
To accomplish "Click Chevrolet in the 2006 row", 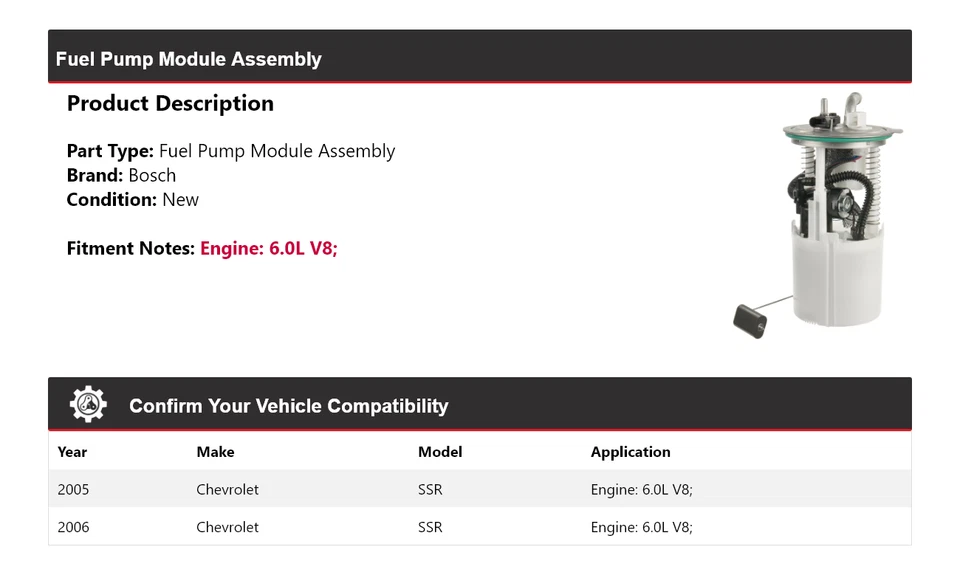I will click(227, 527).
